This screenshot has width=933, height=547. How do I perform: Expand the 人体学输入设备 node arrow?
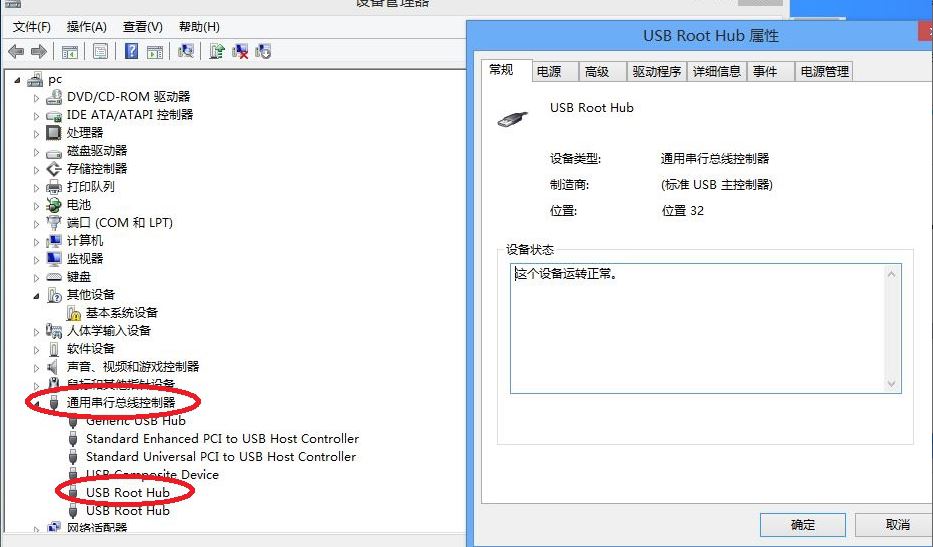[36, 332]
